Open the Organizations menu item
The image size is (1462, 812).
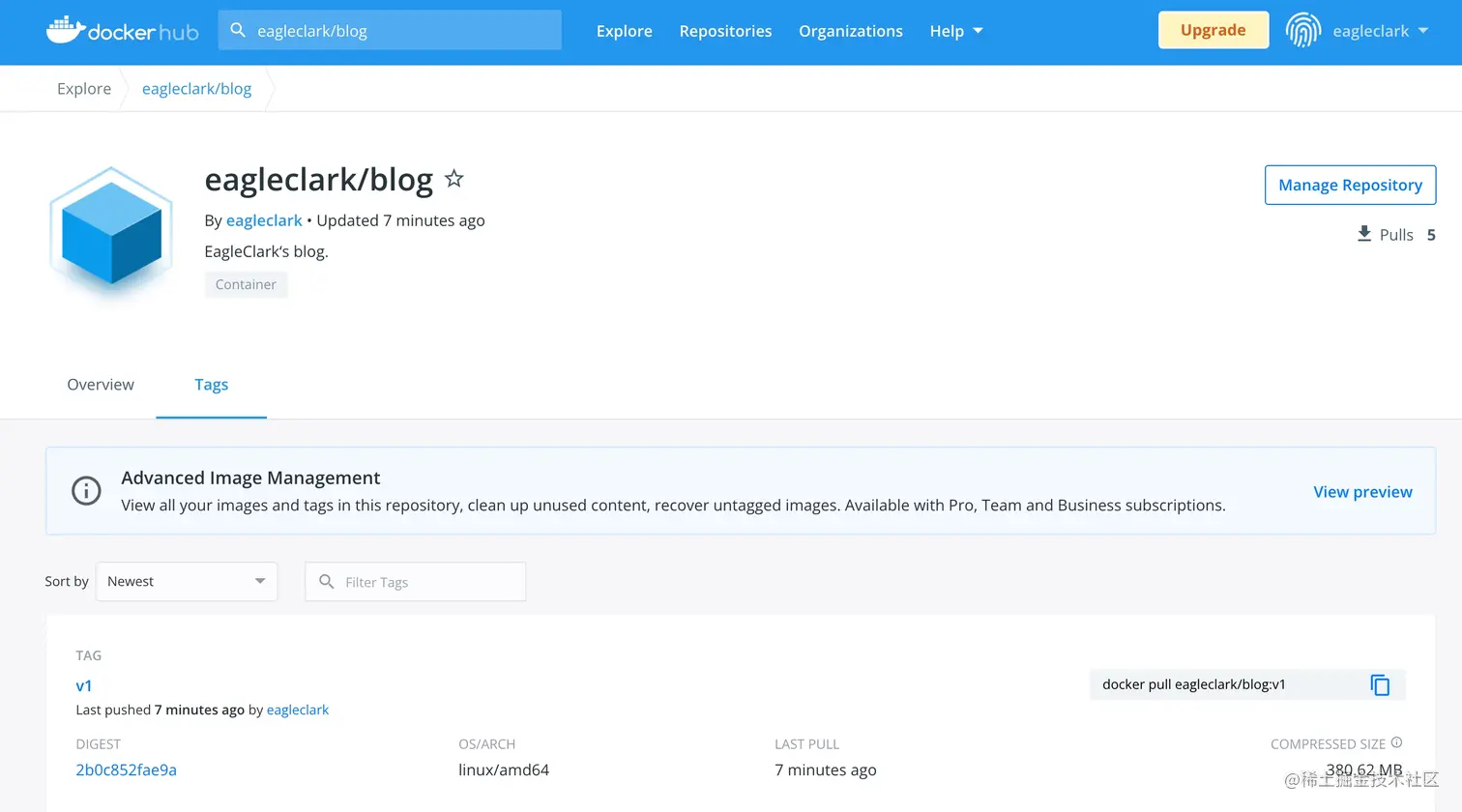(850, 30)
